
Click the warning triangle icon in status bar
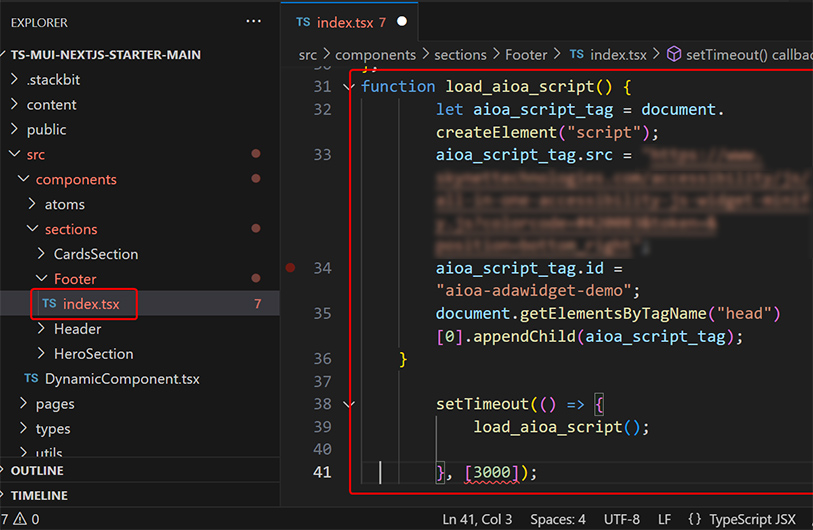[21, 519]
